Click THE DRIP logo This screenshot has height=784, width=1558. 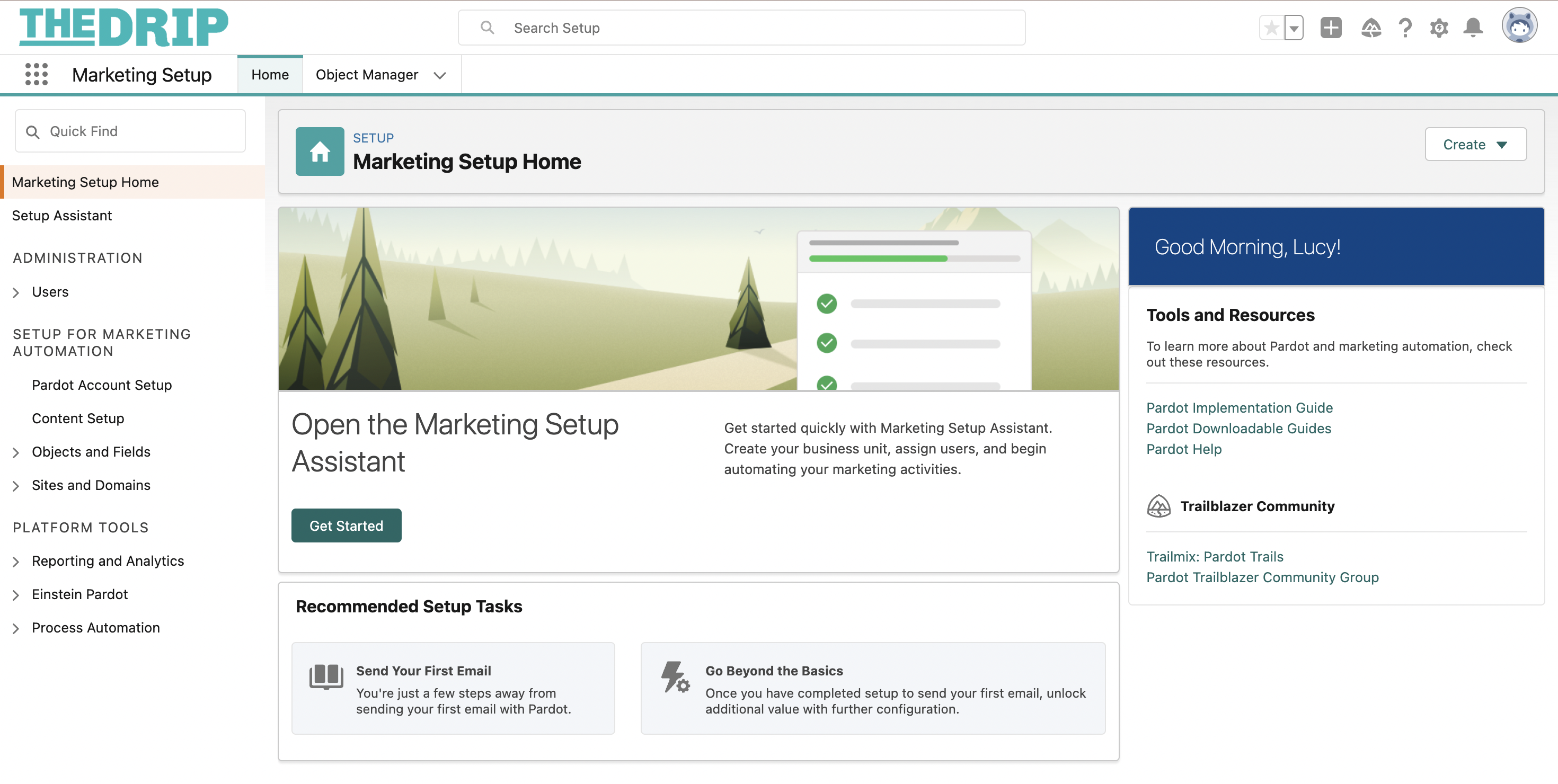[123, 27]
